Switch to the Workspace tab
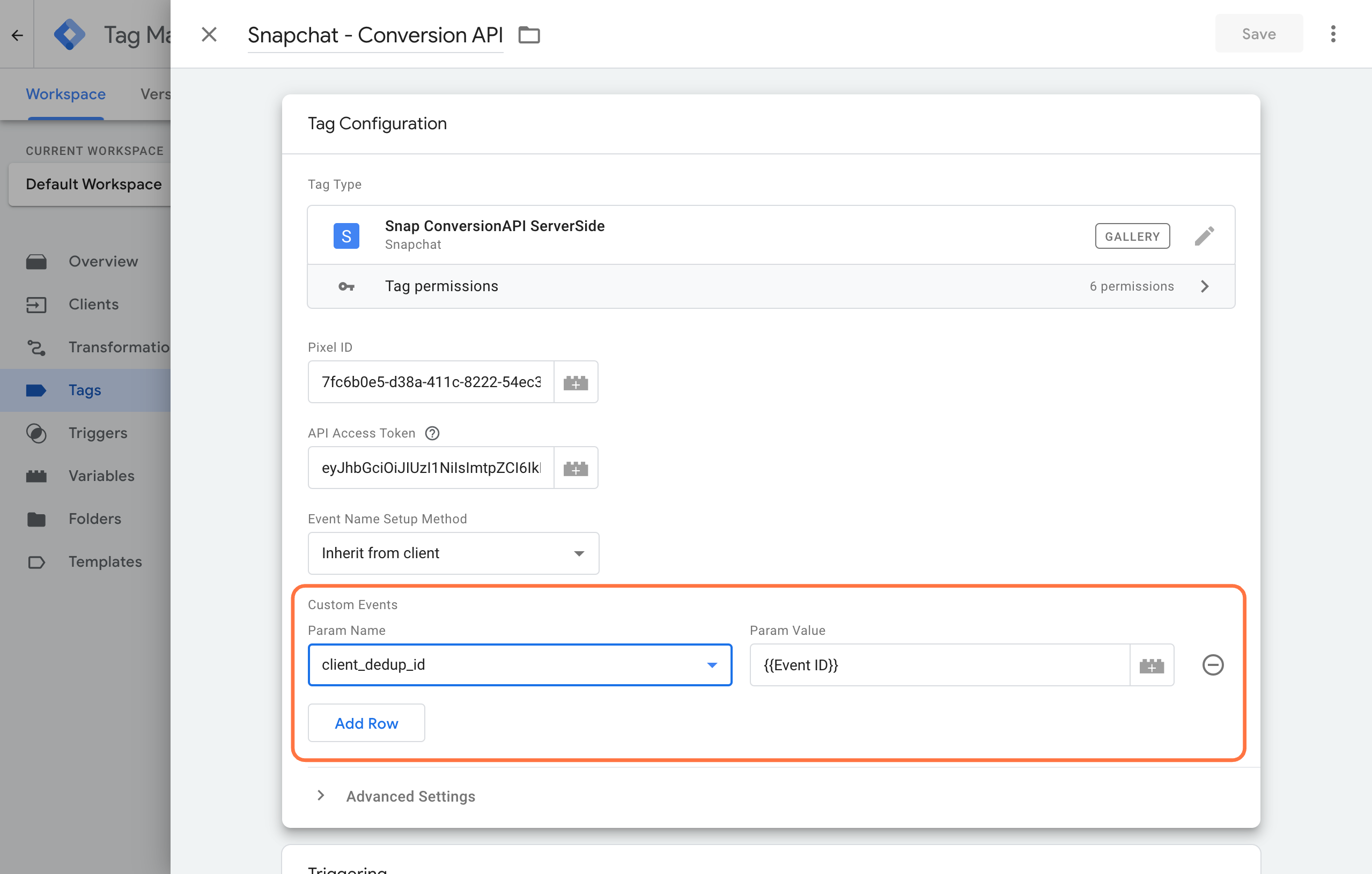Viewport: 1372px width, 874px height. tap(65, 94)
